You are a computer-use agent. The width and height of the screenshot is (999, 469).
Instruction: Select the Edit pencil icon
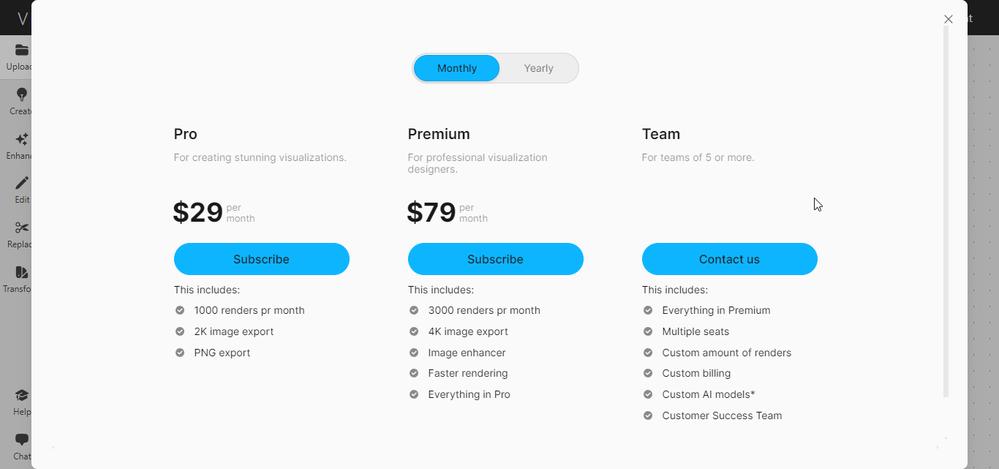[21, 184]
